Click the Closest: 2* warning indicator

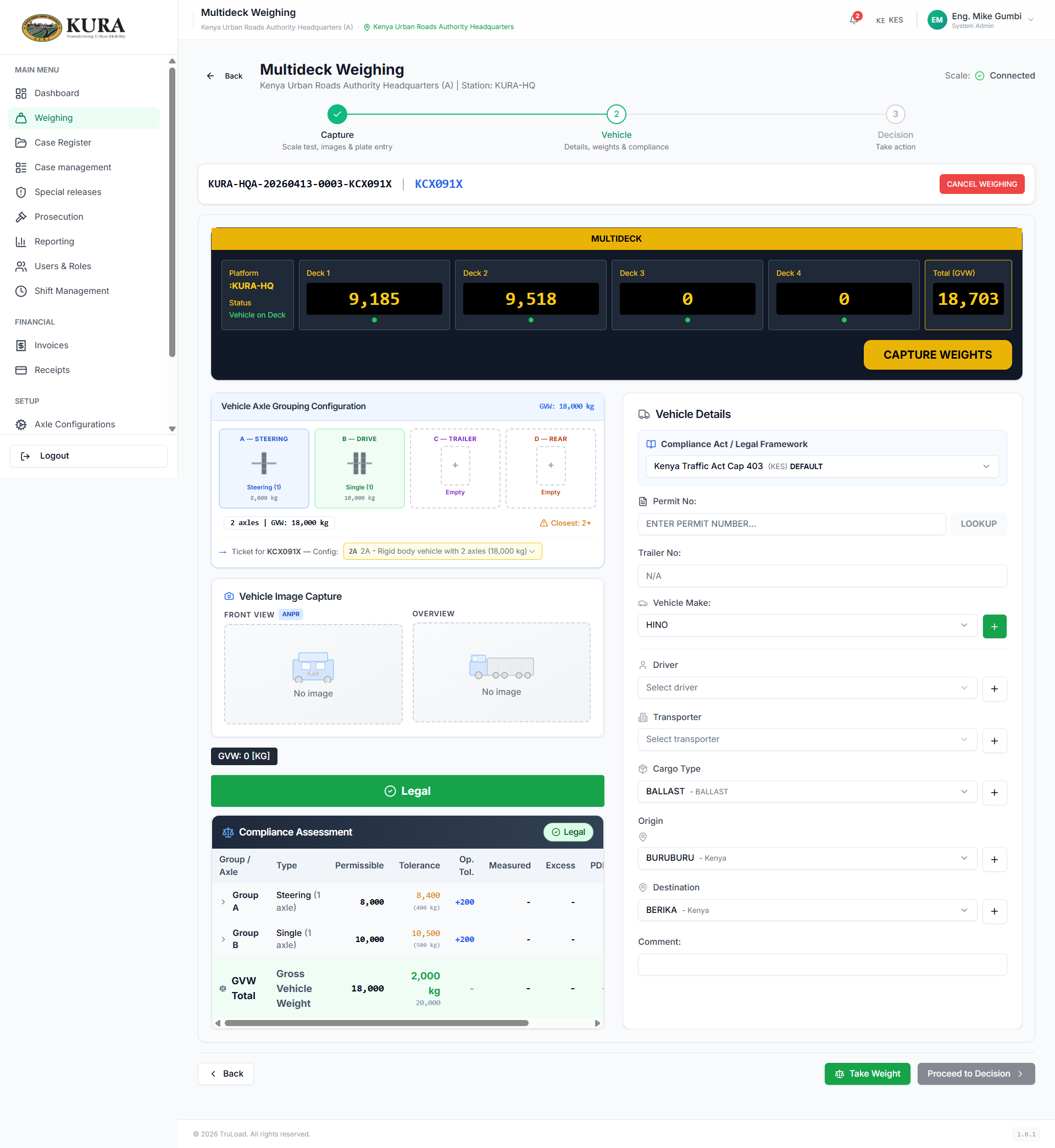[x=565, y=523]
